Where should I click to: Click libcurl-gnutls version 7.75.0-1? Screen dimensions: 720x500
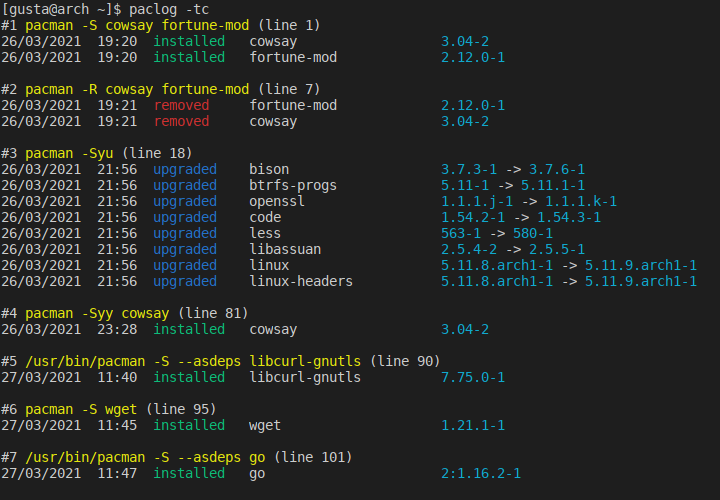coord(472,377)
